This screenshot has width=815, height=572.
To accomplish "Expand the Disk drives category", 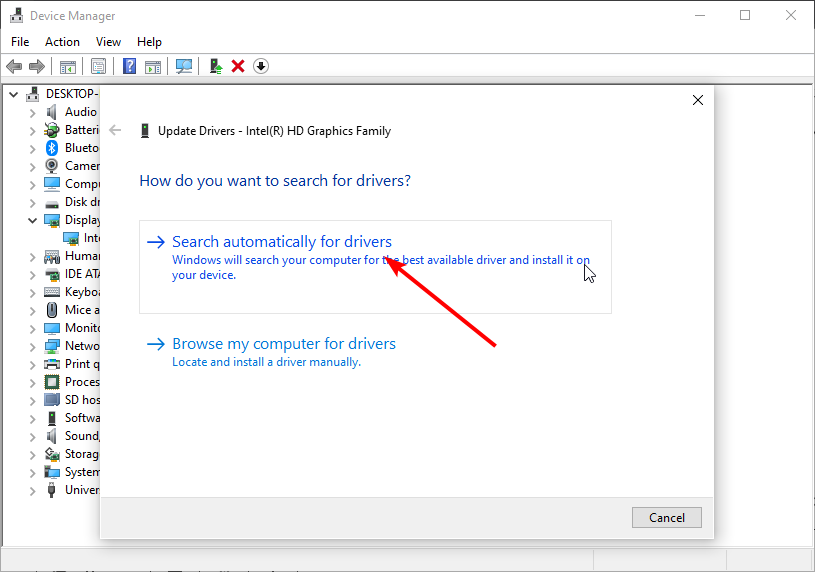I will (32, 203).
